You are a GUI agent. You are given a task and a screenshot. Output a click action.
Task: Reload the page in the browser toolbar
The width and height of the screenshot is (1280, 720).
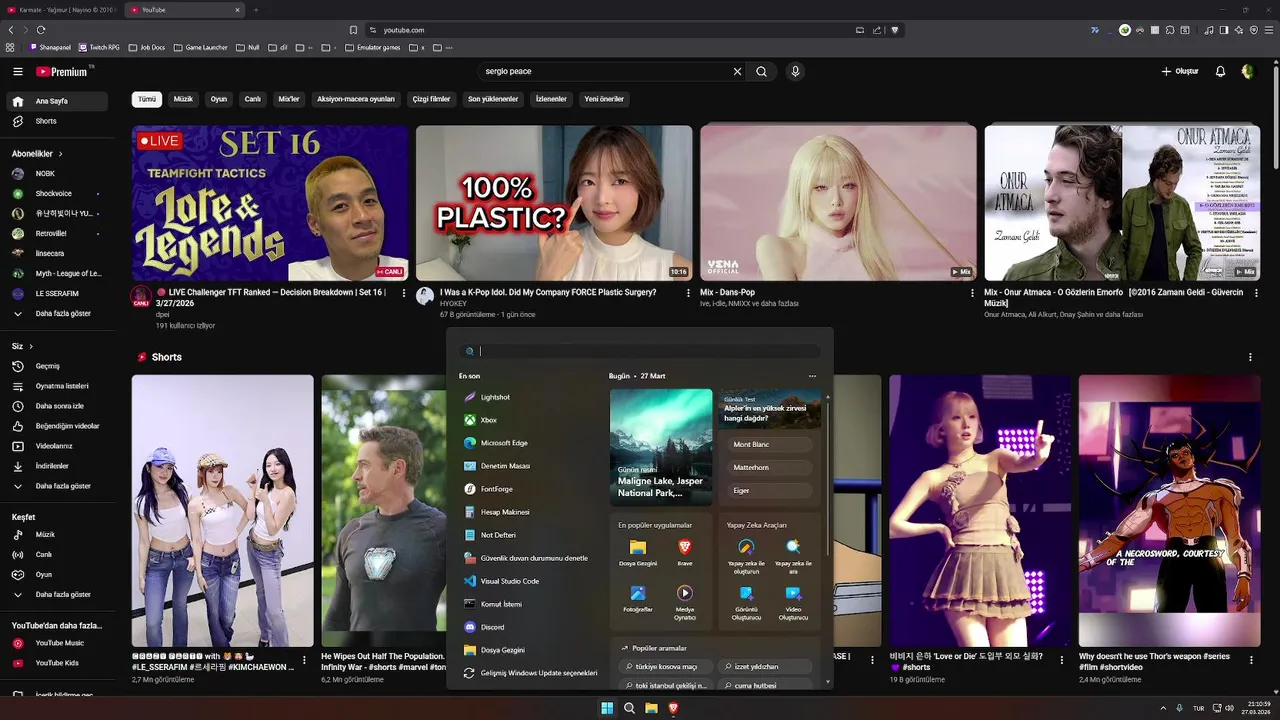41,30
